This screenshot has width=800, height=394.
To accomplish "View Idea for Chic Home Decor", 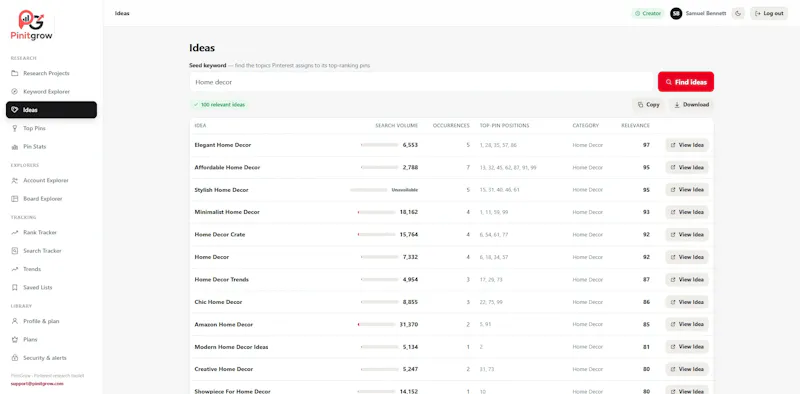I will click(687, 302).
